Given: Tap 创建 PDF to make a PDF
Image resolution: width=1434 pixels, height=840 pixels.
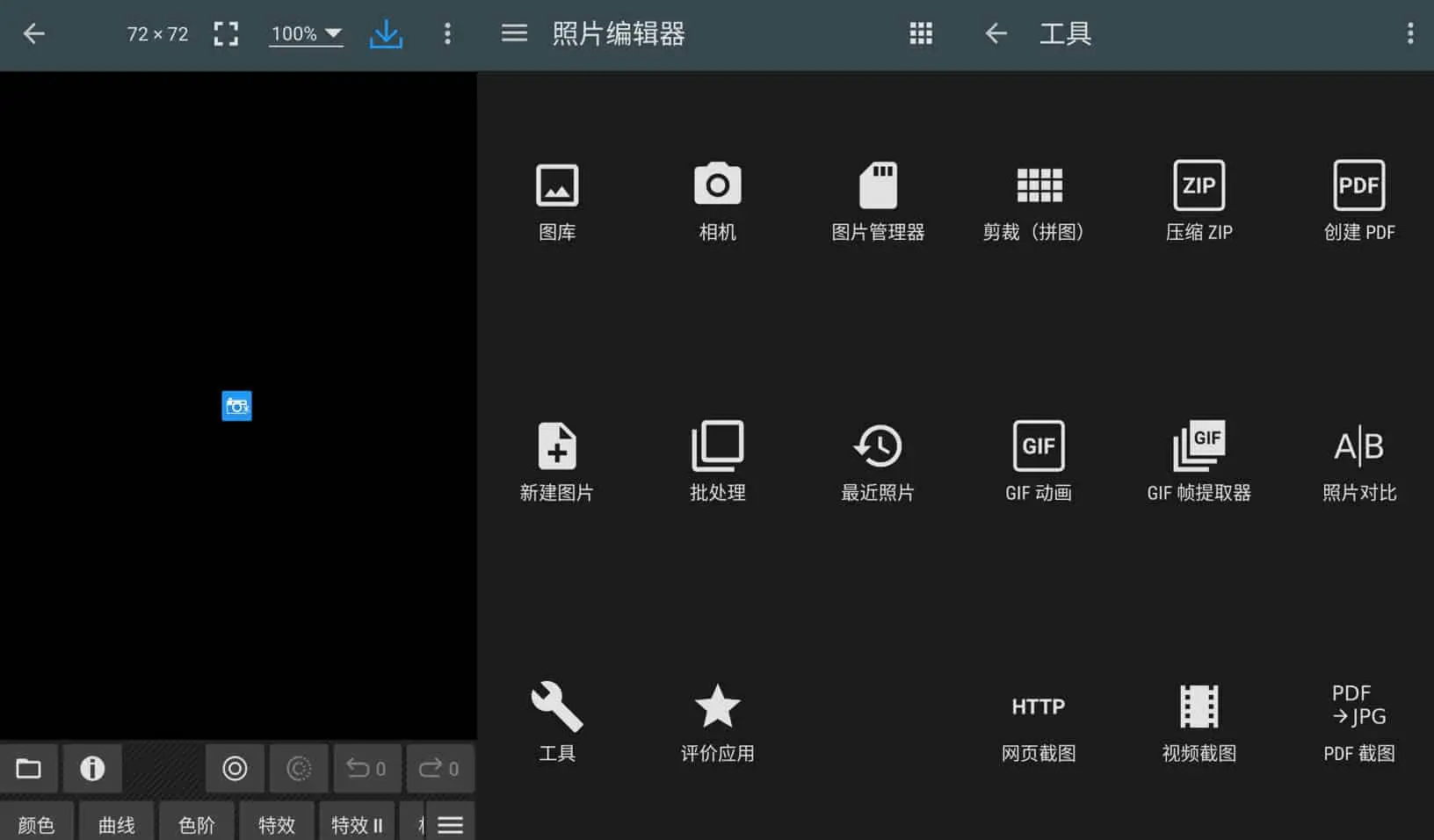Looking at the screenshot, I should (1358, 202).
